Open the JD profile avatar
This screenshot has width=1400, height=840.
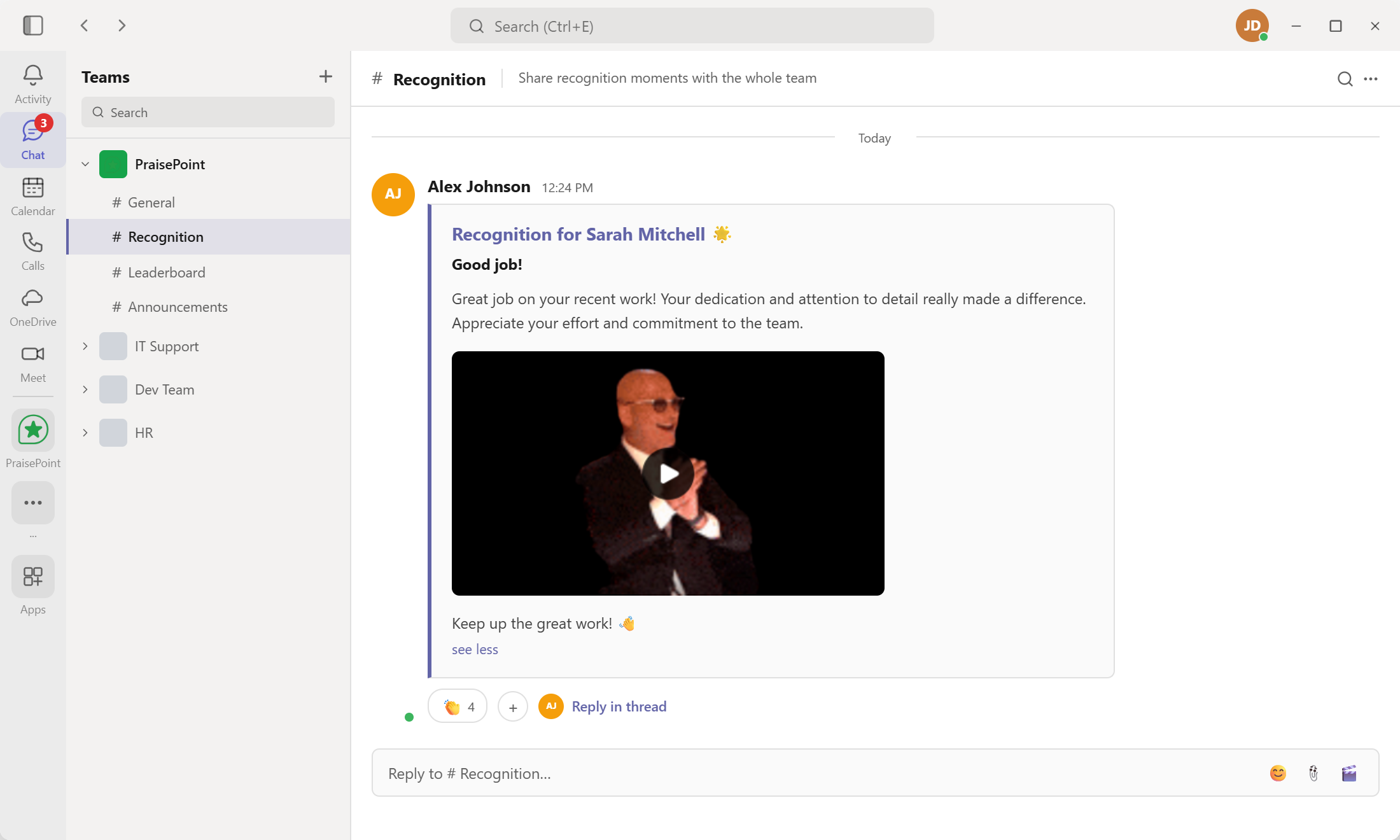(1252, 25)
